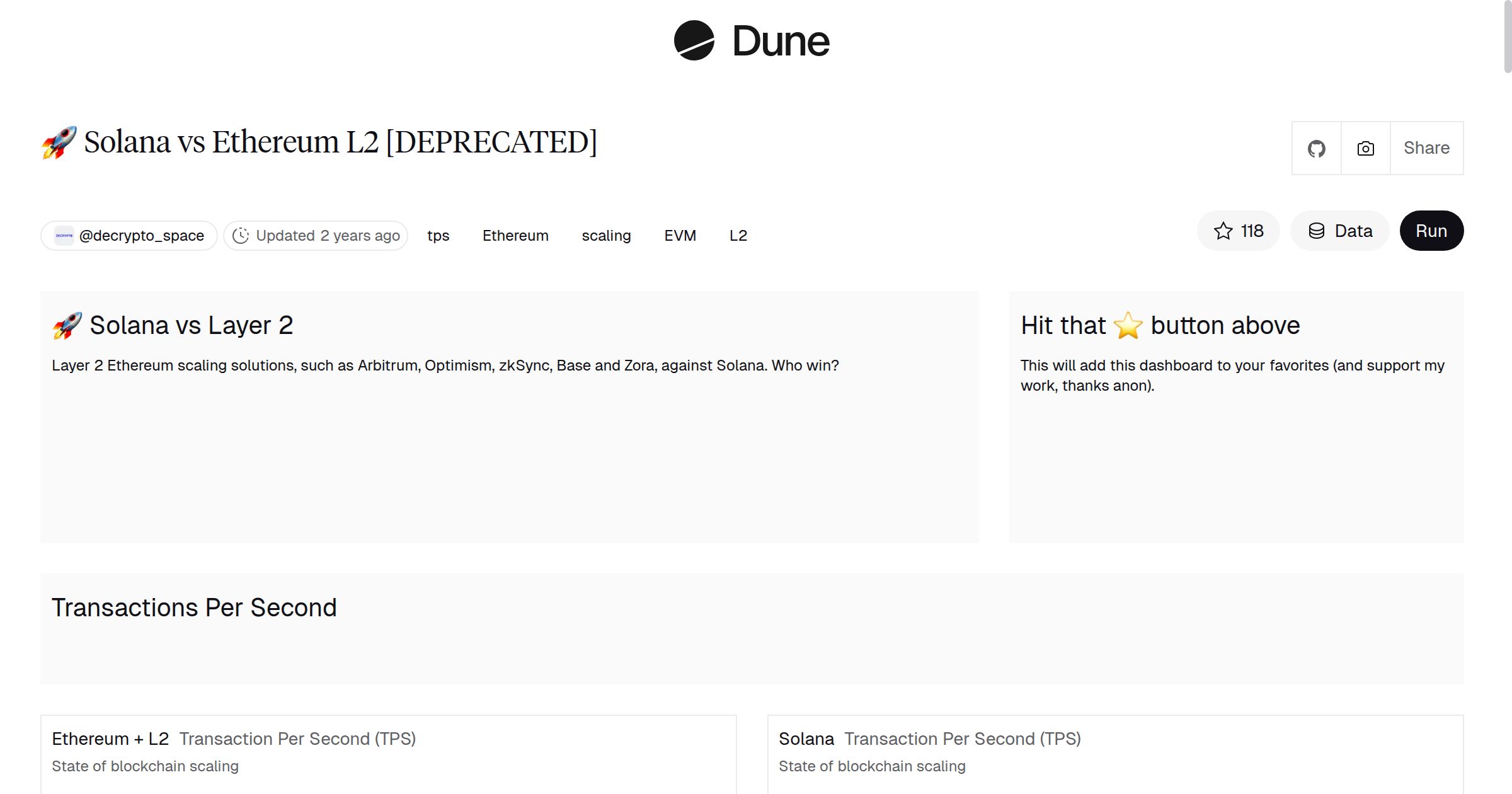Viewport: 1512px width, 794px height.
Task: Open the Data panel
Action: [1339, 231]
